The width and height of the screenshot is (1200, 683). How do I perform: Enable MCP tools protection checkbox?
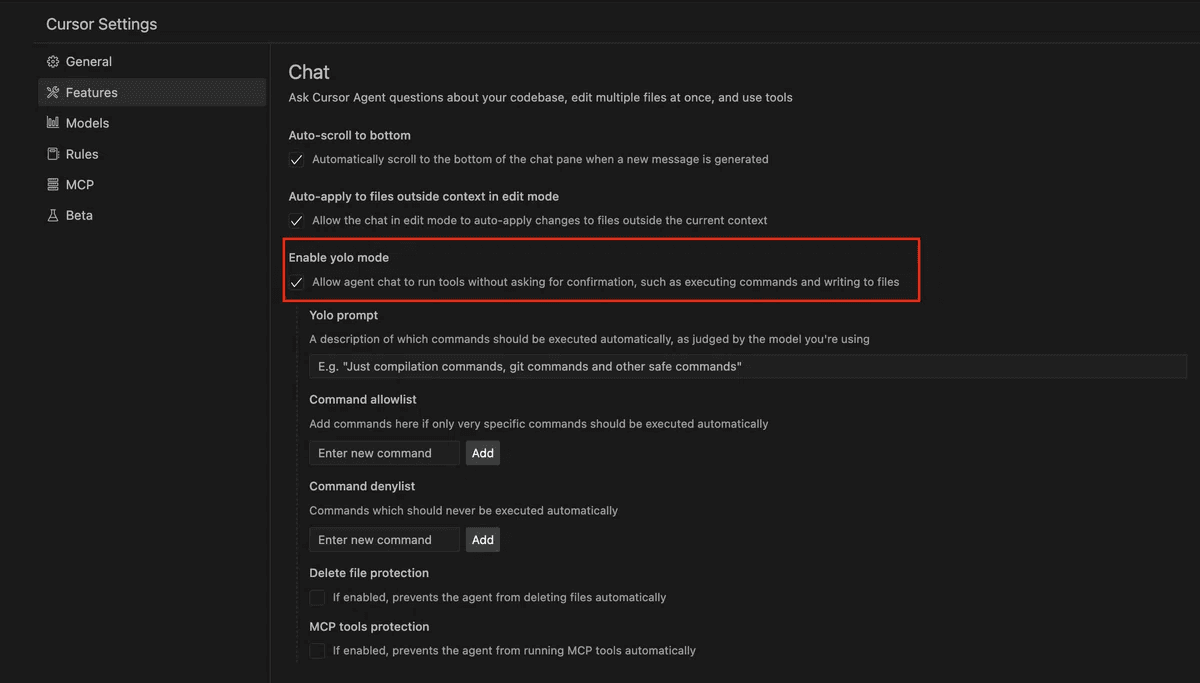[317, 651]
